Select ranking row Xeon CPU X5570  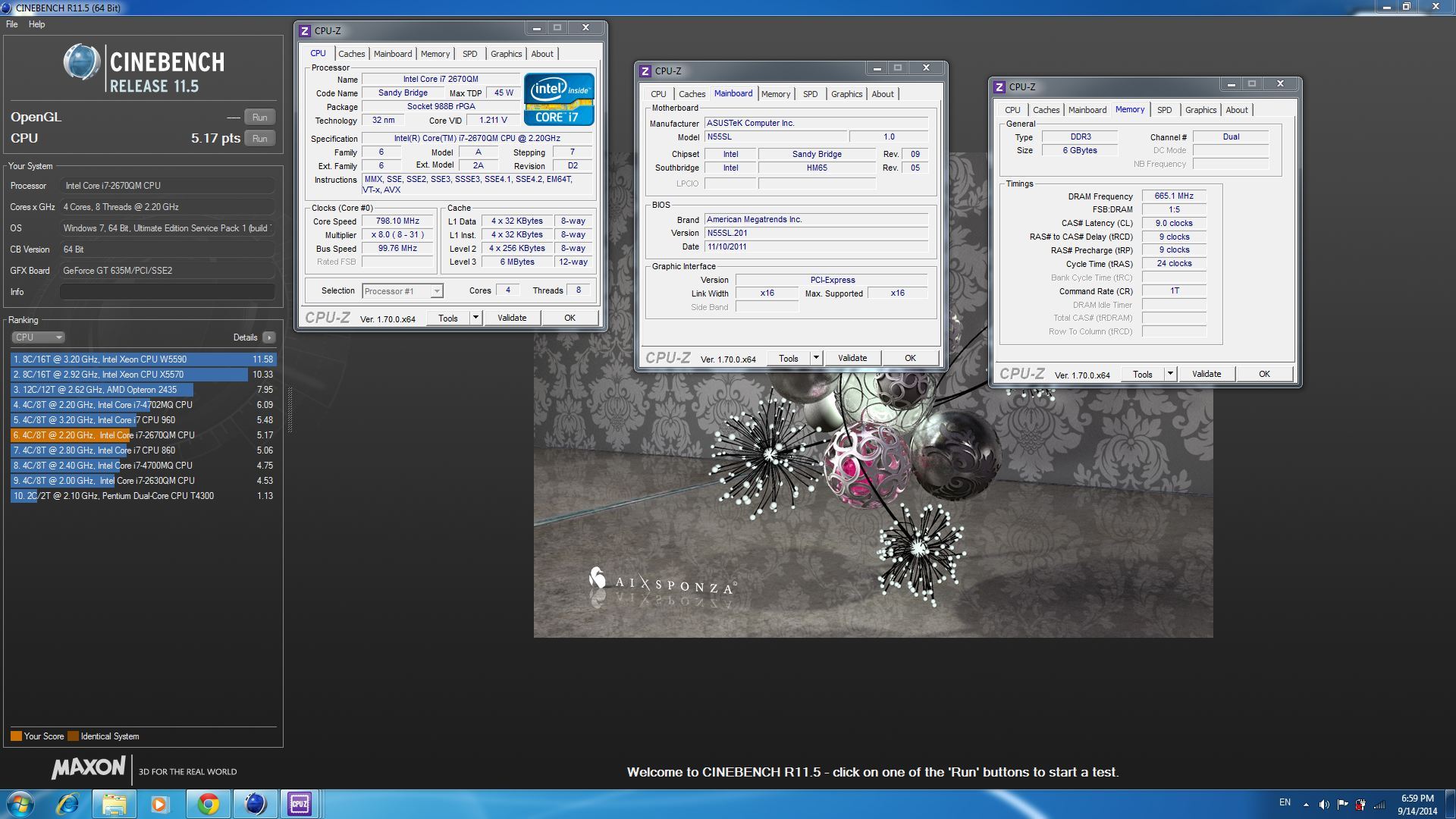coord(143,375)
